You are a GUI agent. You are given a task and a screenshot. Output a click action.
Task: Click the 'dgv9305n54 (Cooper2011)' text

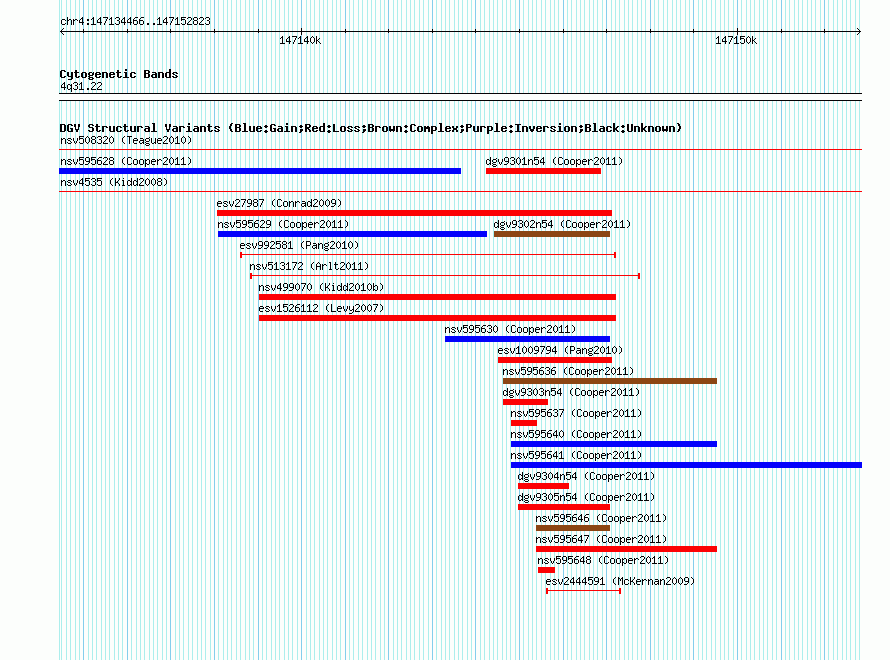[x=586, y=497]
